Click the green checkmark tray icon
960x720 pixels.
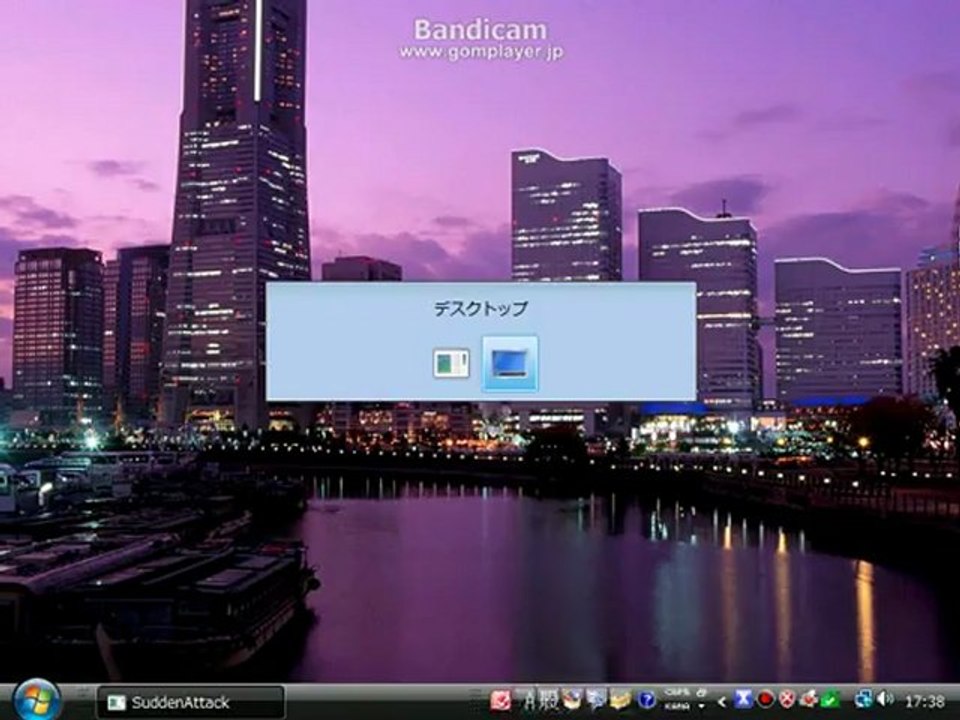830,700
